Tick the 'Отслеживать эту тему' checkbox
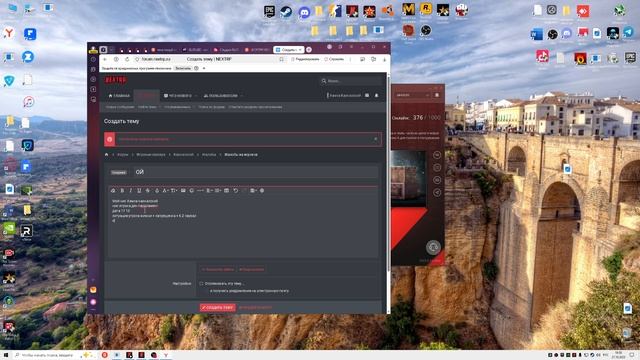Viewport: 640px width, 360px height. pyautogui.click(x=201, y=283)
